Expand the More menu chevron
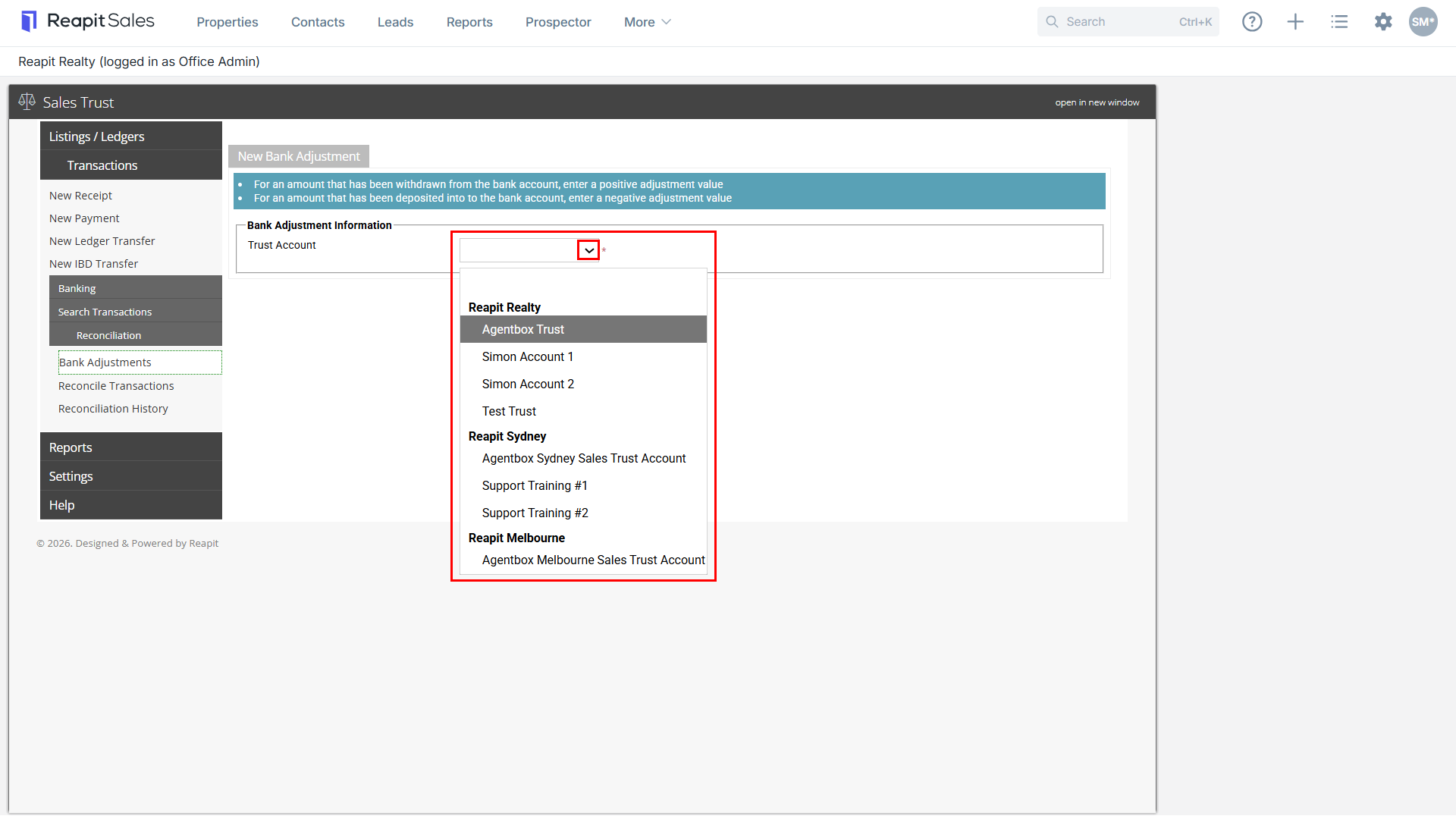1456x819 pixels. 667,22
